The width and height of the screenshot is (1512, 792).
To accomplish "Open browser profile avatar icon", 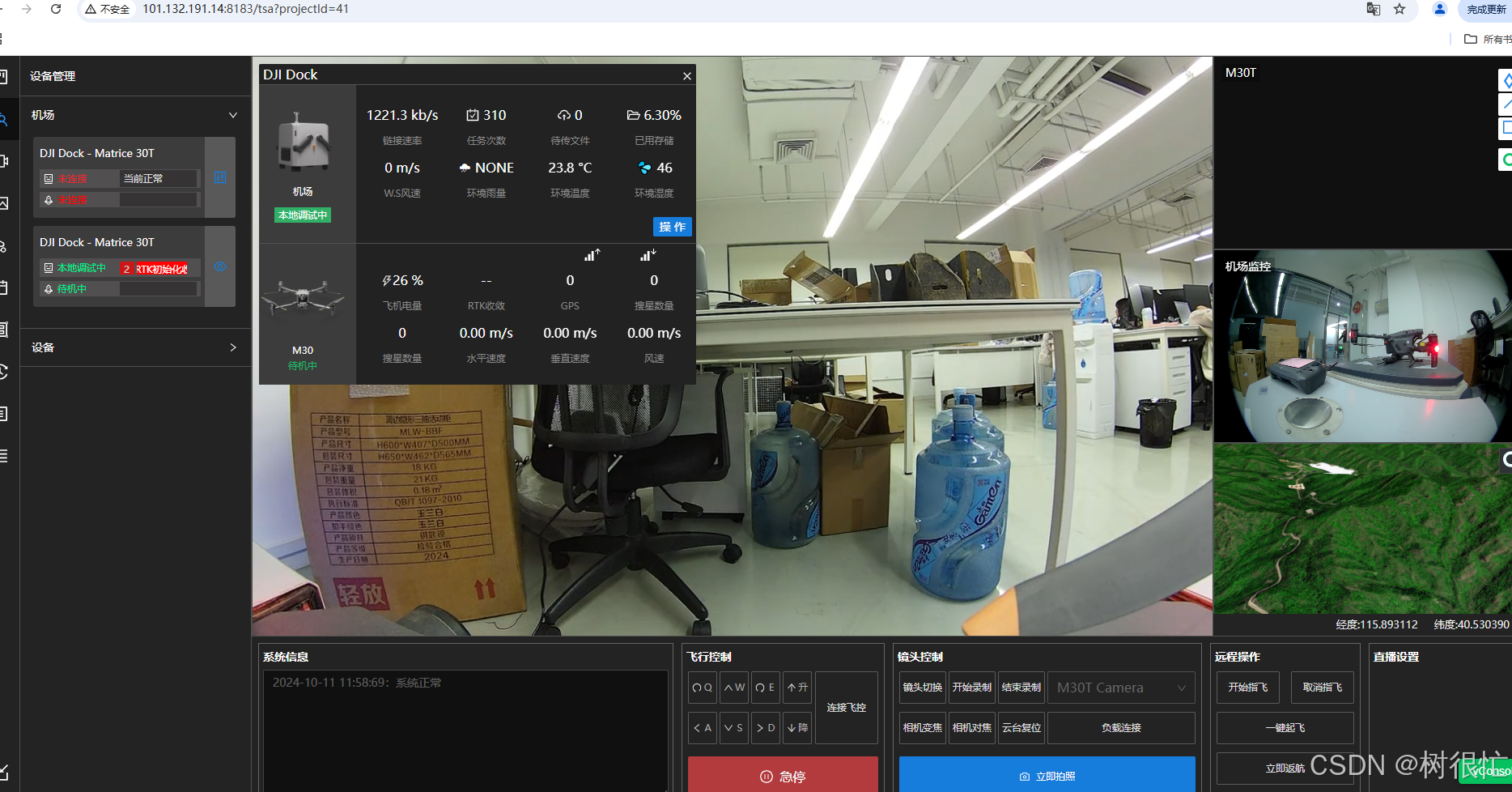I will (1440, 9).
